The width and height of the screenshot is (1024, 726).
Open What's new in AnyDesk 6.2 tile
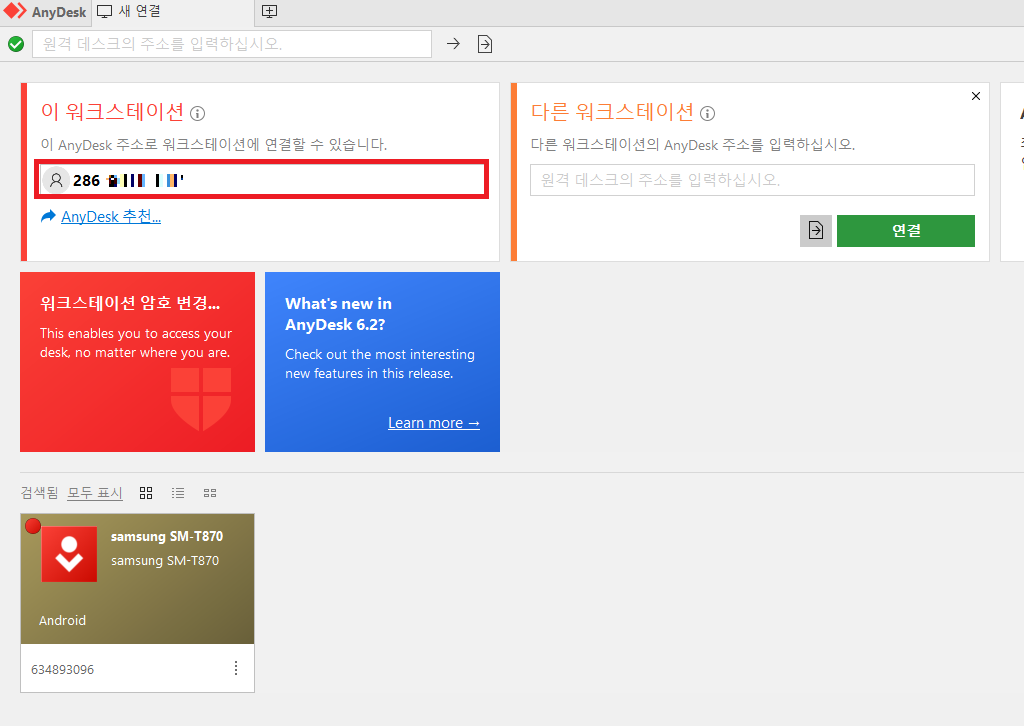[x=382, y=362]
